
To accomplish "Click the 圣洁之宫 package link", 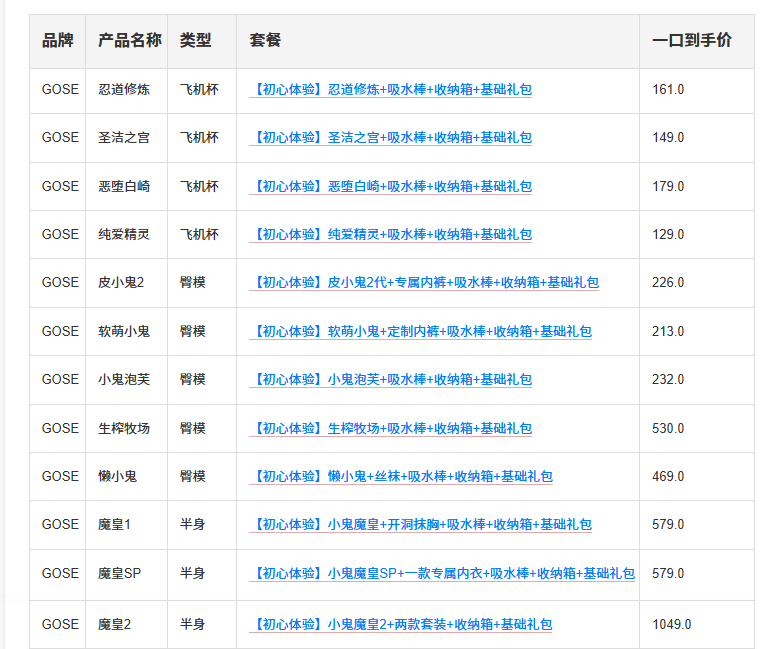I will point(391,137).
